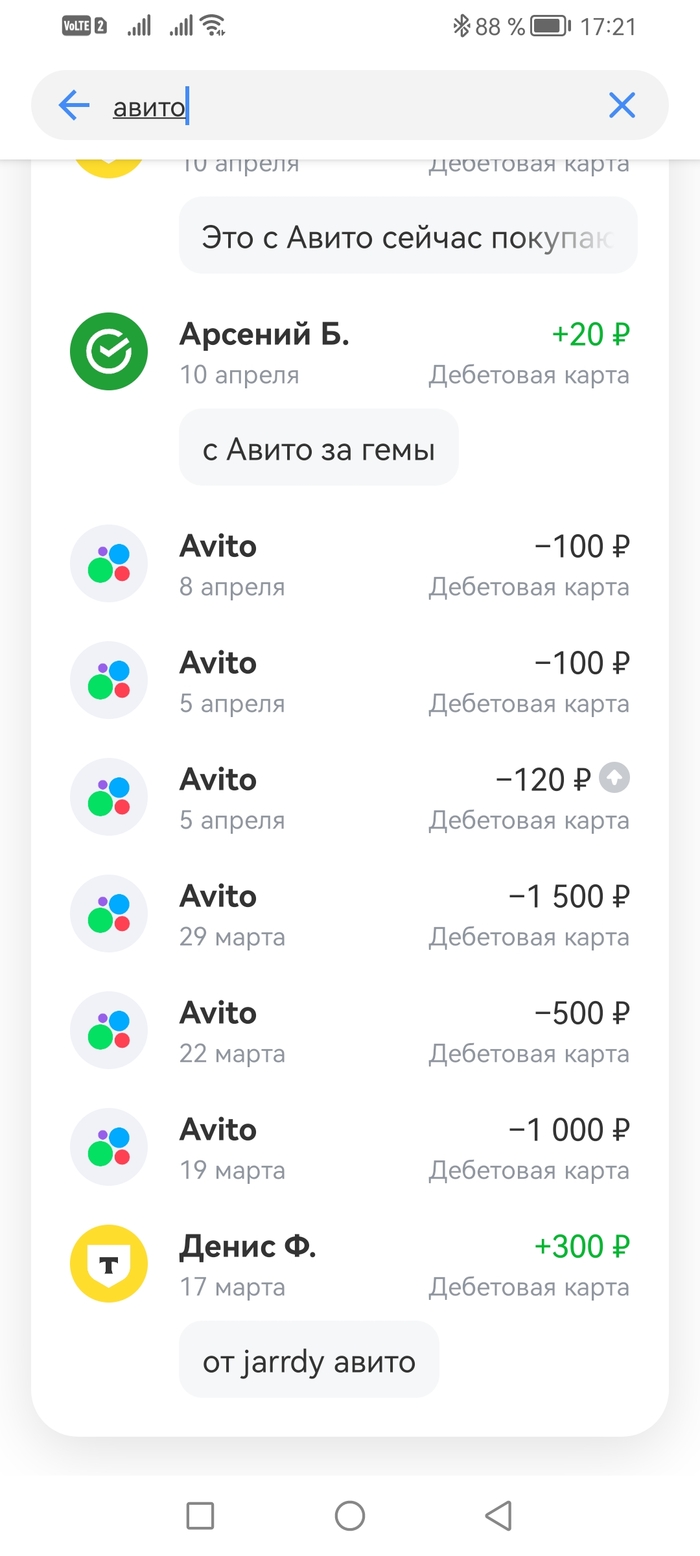Open the "с Авито за гемы" message bubble

coord(318,449)
